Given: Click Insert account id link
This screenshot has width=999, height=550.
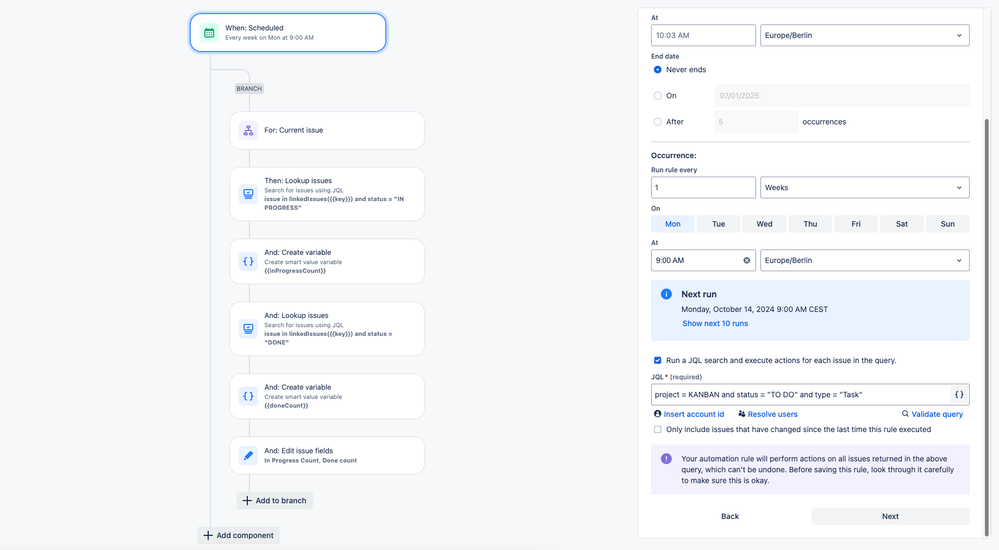Looking at the screenshot, I should click(x=694, y=414).
